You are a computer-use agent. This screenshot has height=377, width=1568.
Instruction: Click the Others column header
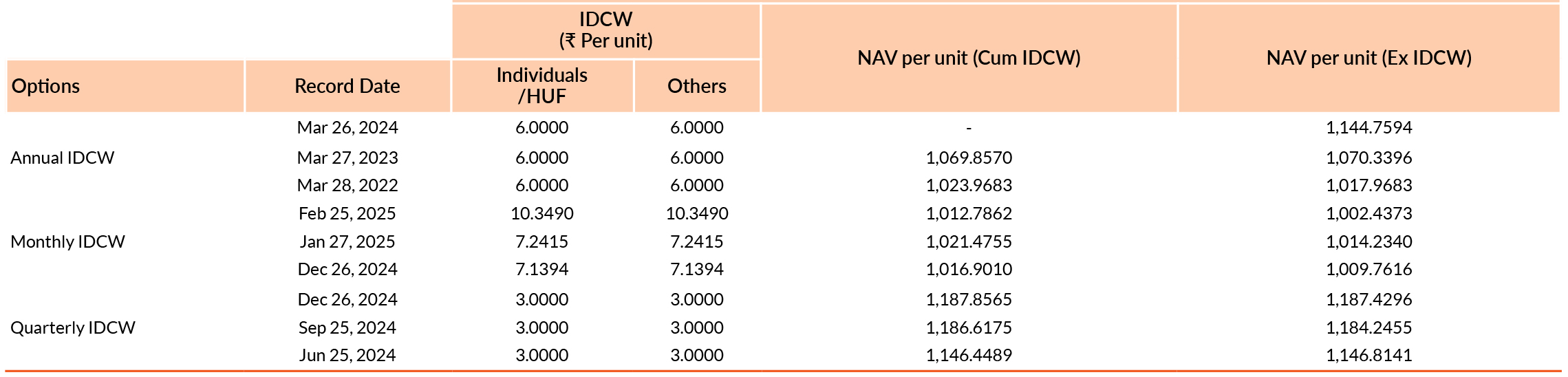(x=697, y=86)
